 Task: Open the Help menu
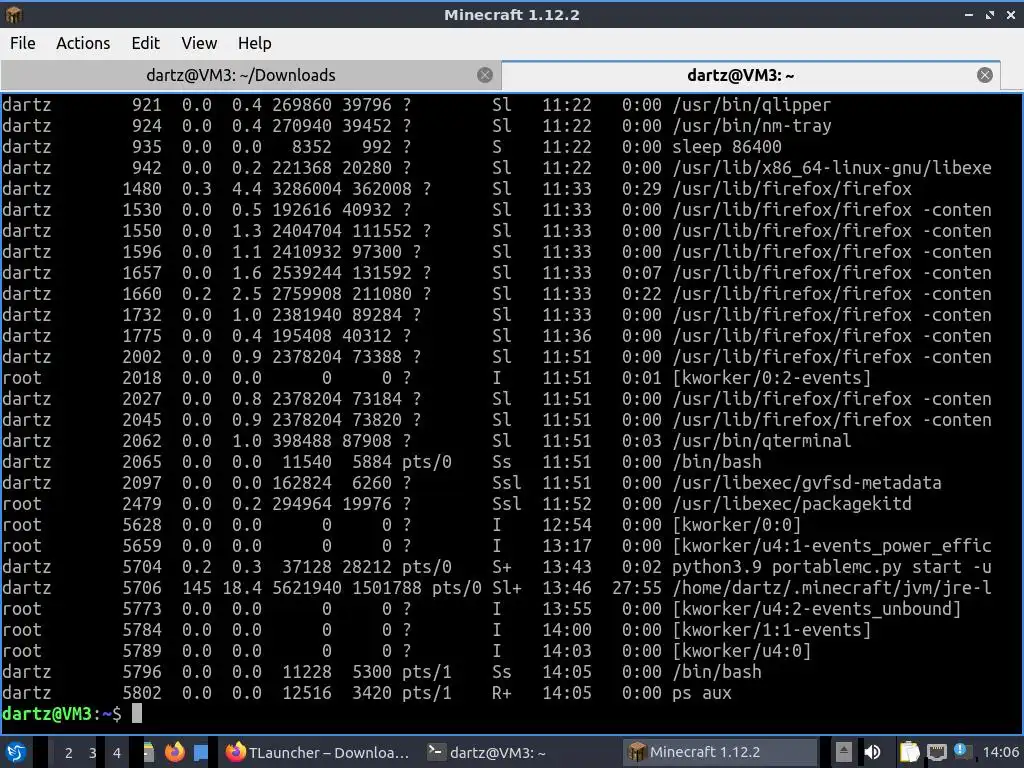pyautogui.click(x=255, y=43)
